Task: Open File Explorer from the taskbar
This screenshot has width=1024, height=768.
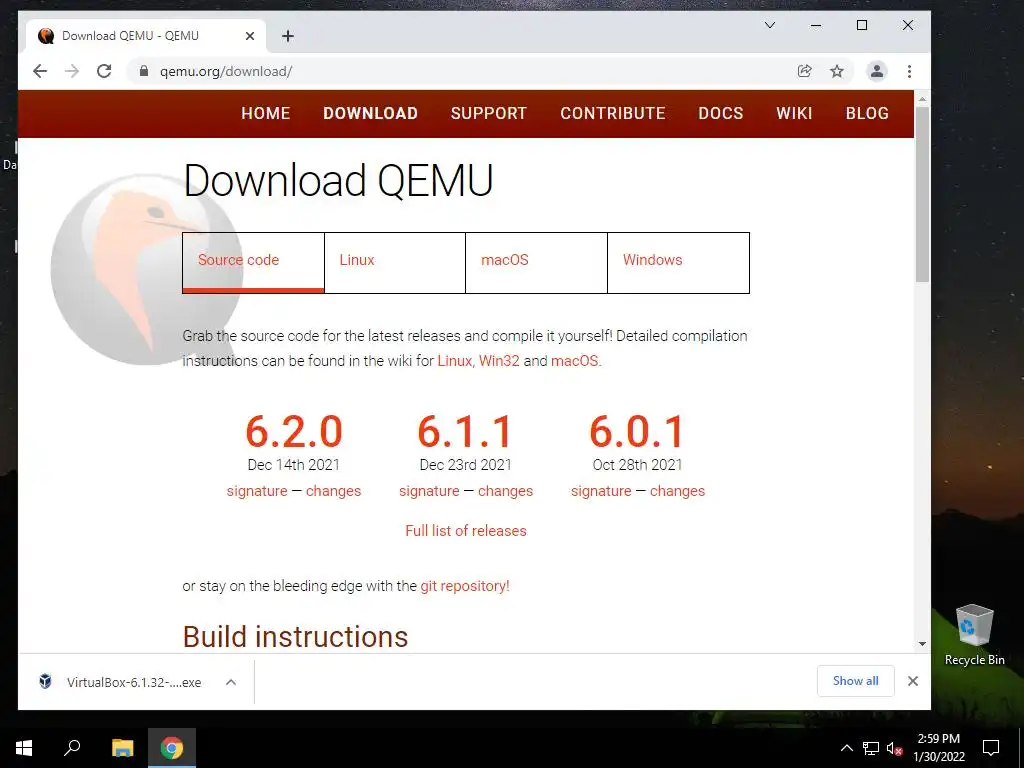Action: coord(122,748)
